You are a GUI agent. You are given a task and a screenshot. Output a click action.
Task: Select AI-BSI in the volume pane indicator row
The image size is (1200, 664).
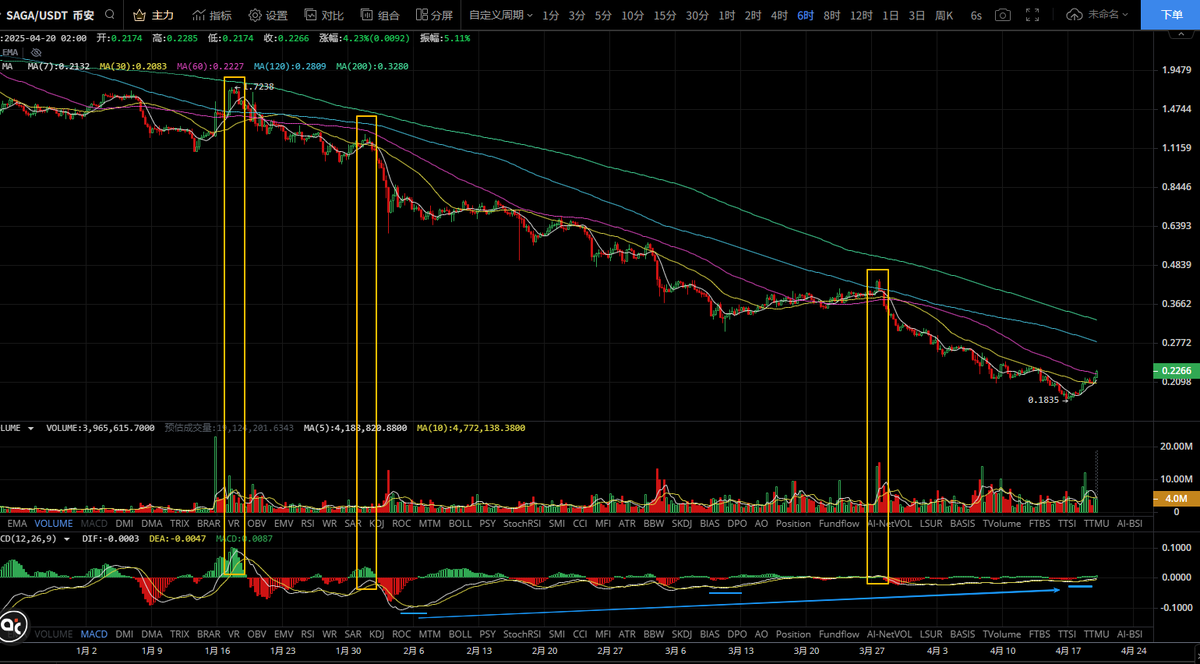tap(1130, 523)
